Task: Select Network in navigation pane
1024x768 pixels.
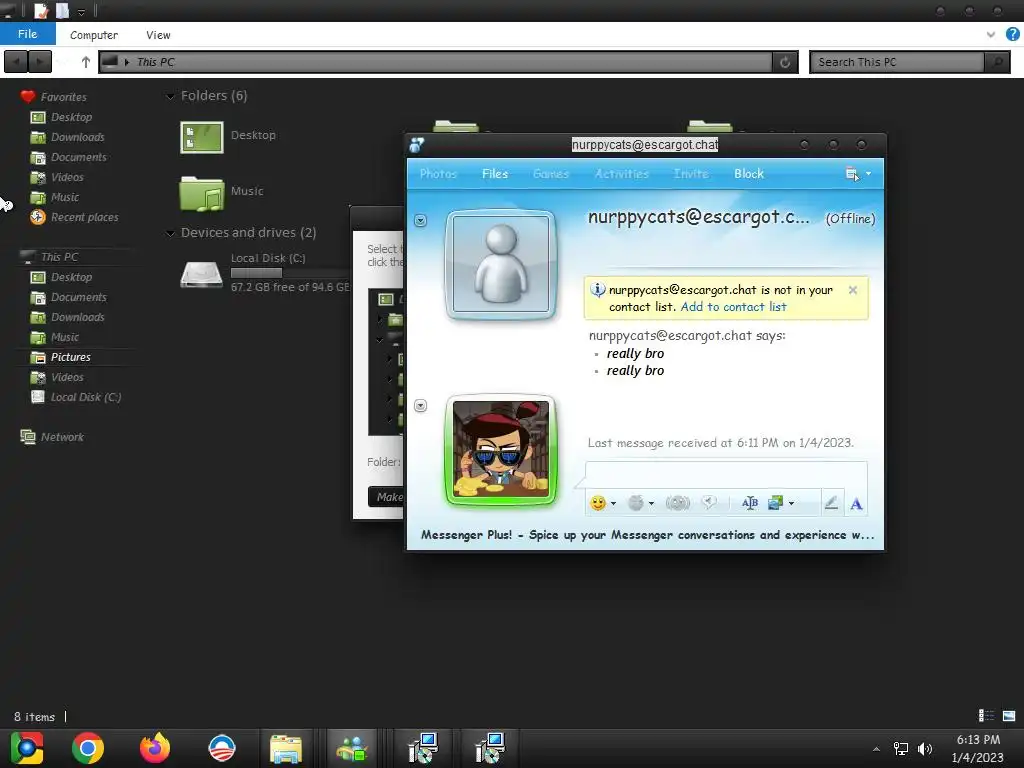Action: 62,437
